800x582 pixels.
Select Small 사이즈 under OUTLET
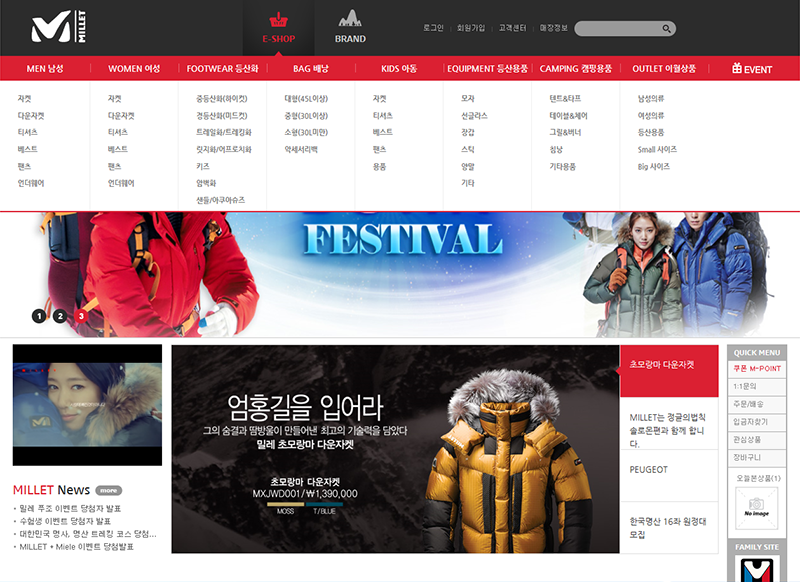coord(657,149)
